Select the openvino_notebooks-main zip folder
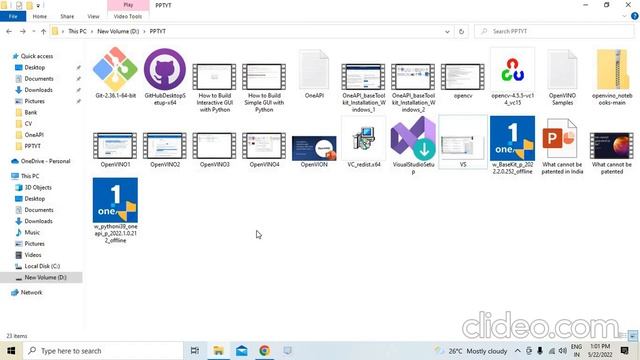Viewport: 640px width, 360px height. point(612,69)
